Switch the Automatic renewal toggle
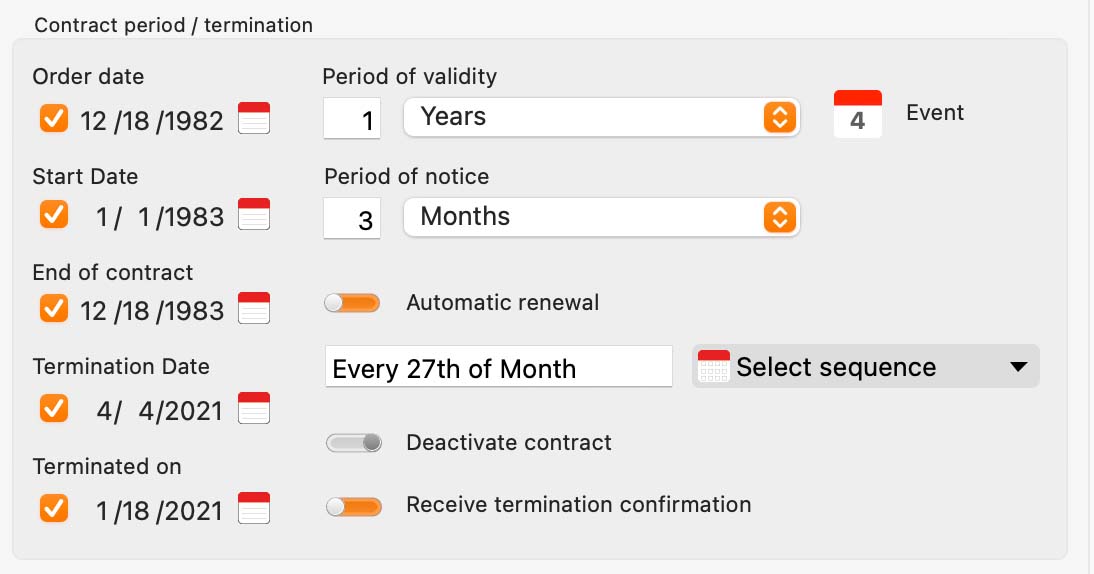The image size is (1094, 574). [x=352, y=303]
